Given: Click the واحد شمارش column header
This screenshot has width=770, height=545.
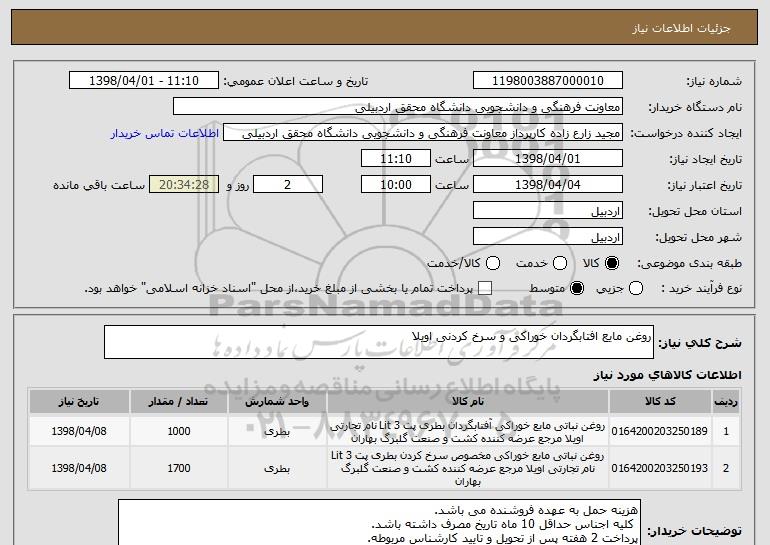Looking at the screenshot, I should coord(277,402).
